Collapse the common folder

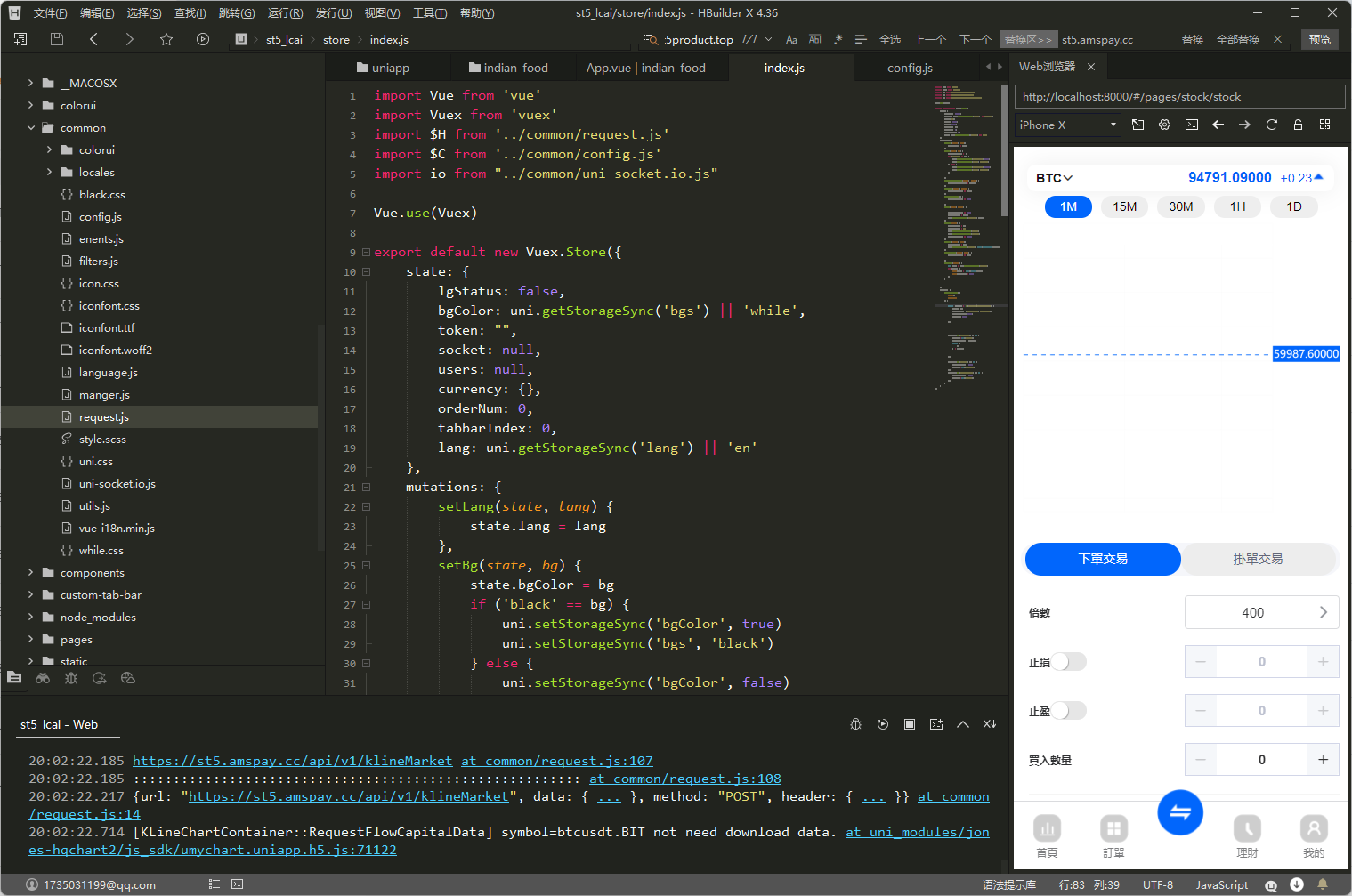[x=31, y=128]
